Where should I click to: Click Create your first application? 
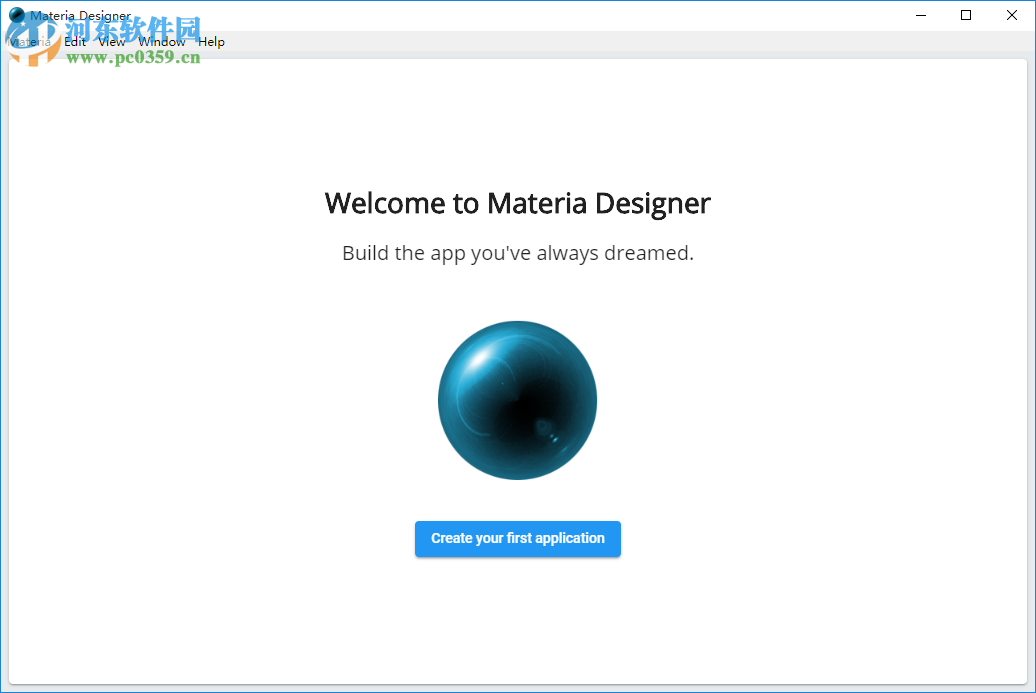pos(517,538)
